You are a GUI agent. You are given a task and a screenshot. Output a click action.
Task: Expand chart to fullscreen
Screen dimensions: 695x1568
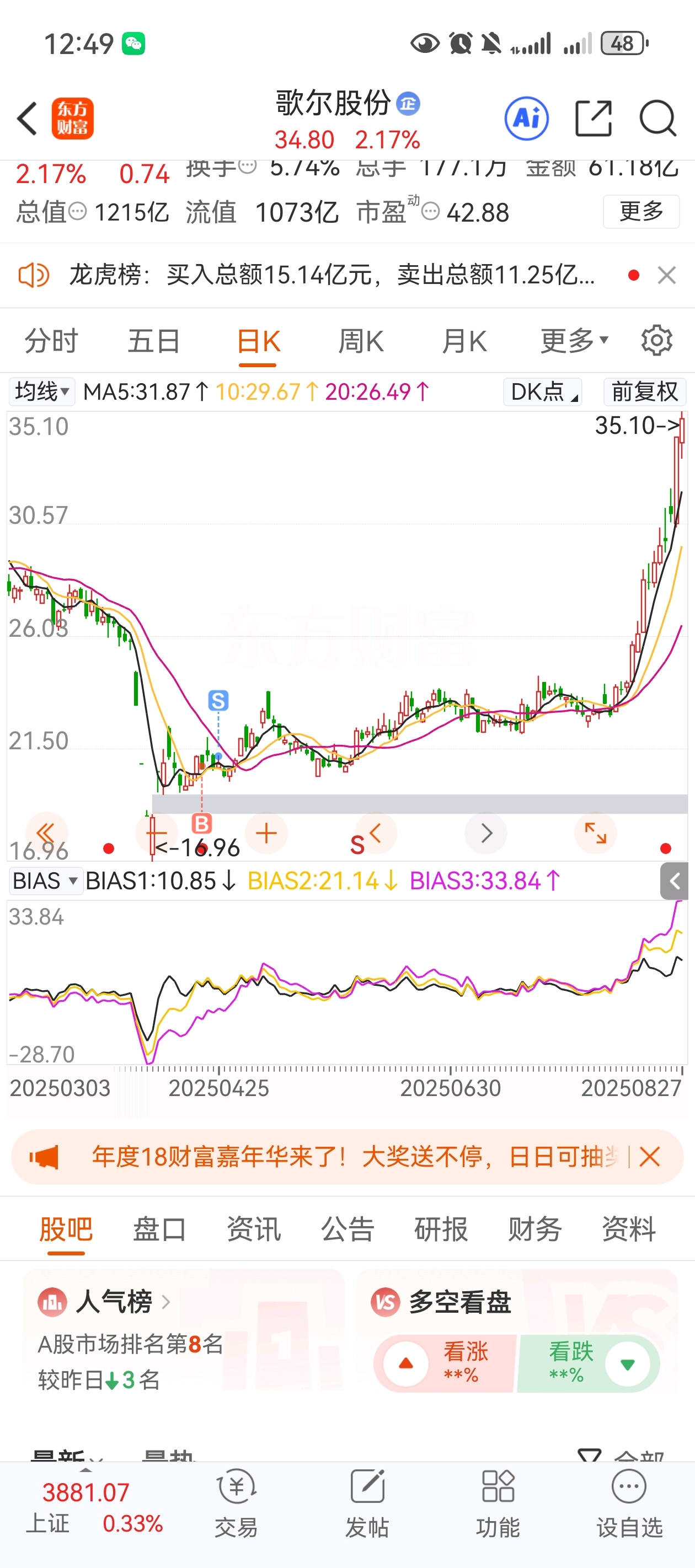click(595, 833)
